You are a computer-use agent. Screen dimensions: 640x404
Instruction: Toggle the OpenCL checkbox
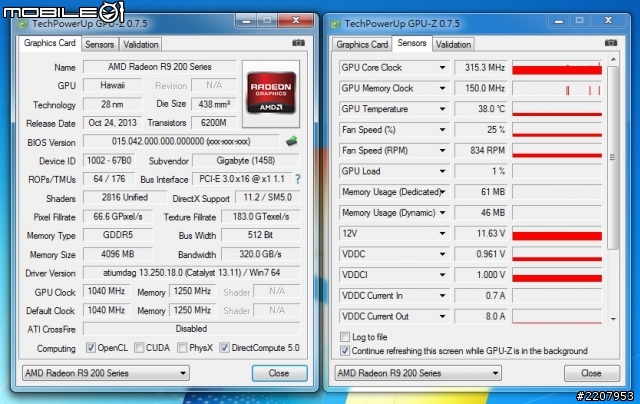click(91, 348)
